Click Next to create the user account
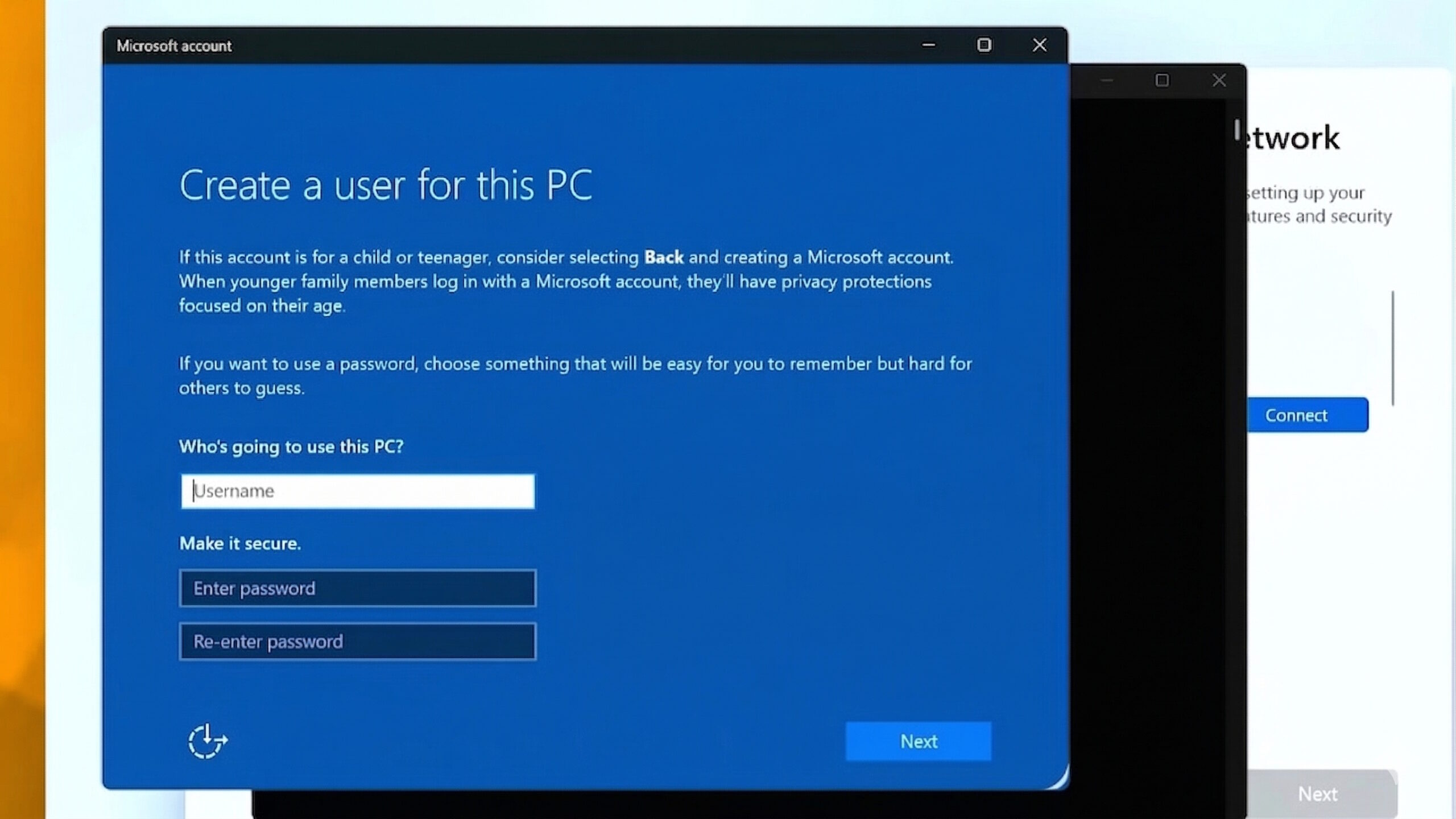Screen dimensions: 1456x819 tap(918, 741)
